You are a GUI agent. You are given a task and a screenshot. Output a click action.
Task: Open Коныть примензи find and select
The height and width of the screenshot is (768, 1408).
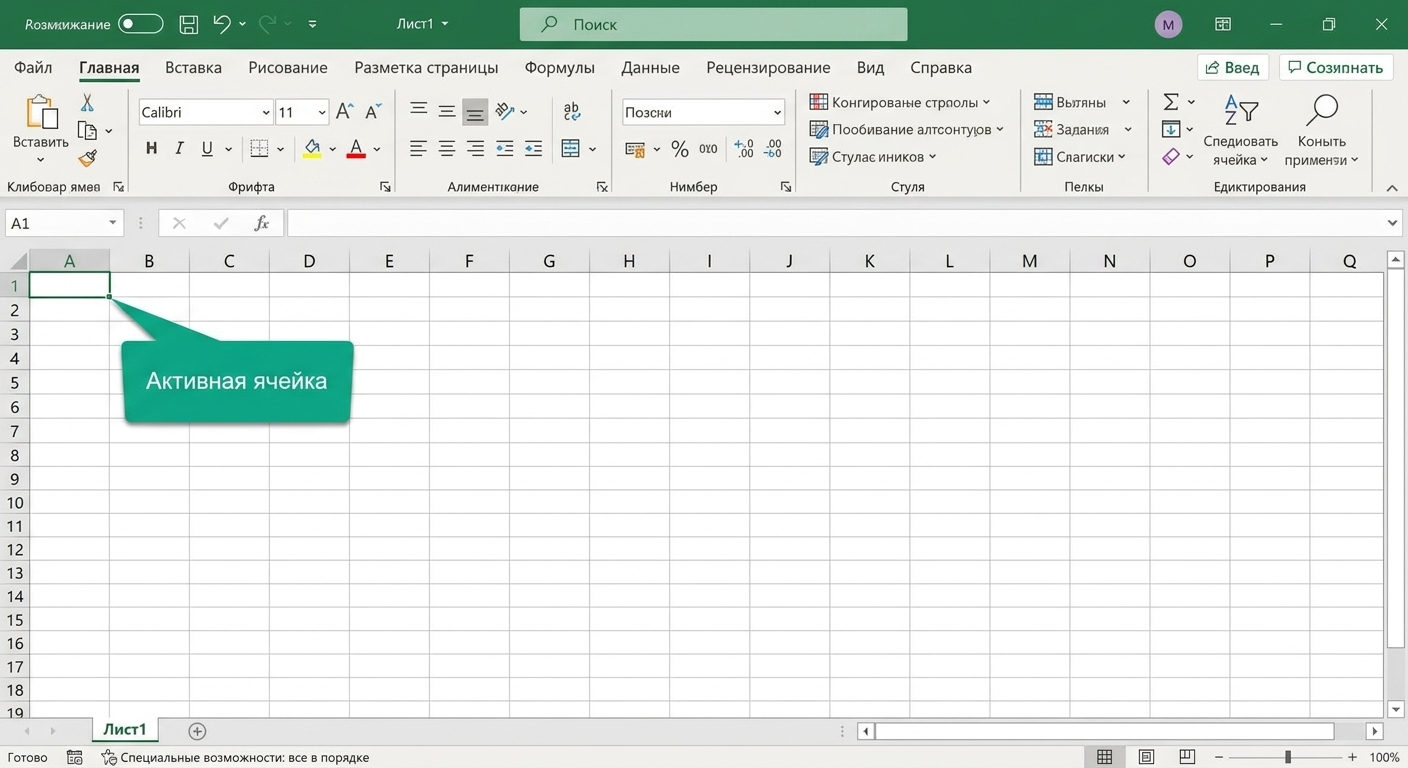pyautogui.click(x=1322, y=130)
